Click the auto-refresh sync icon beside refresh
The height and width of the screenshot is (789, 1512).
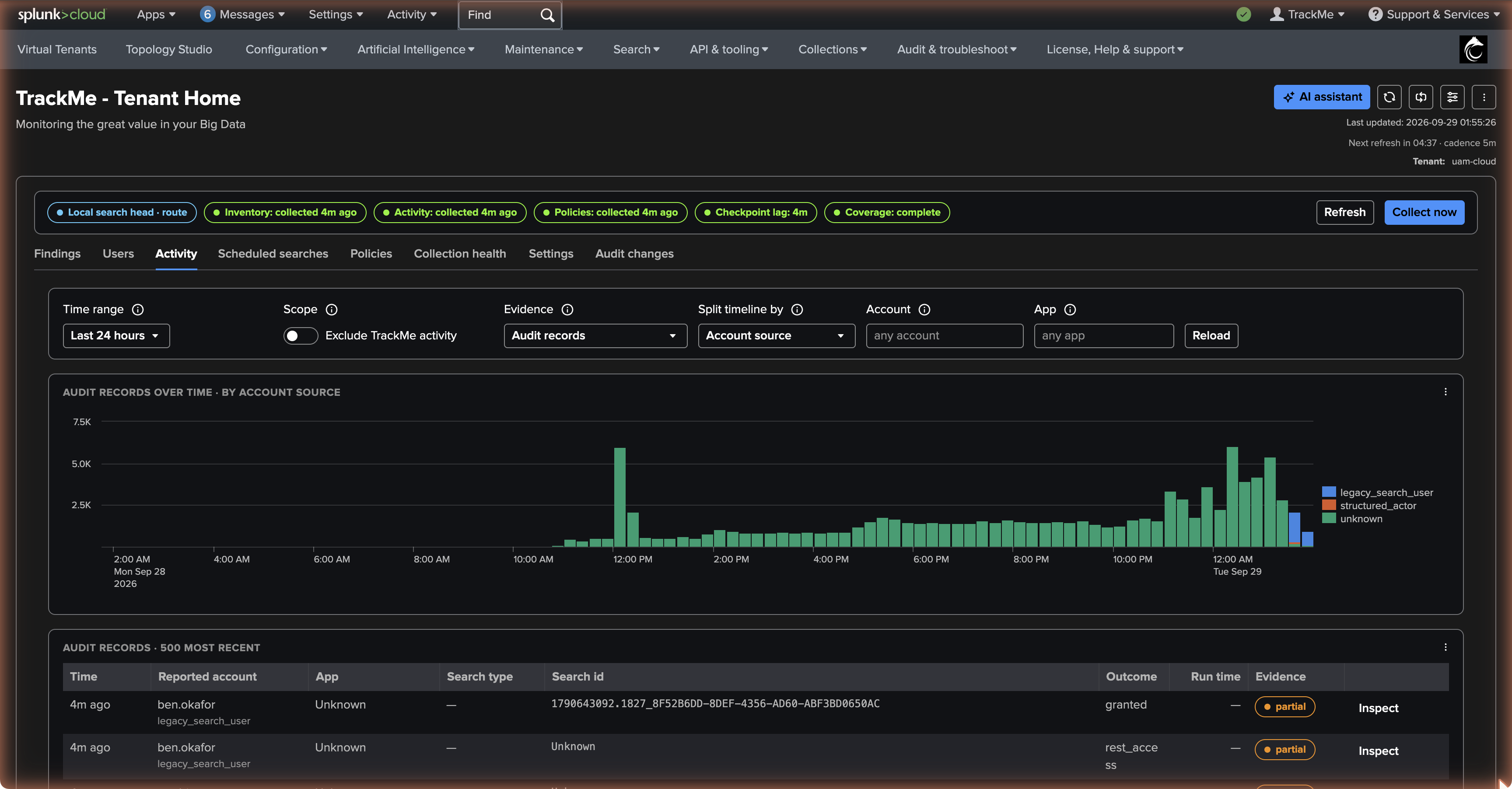[1421, 98]
